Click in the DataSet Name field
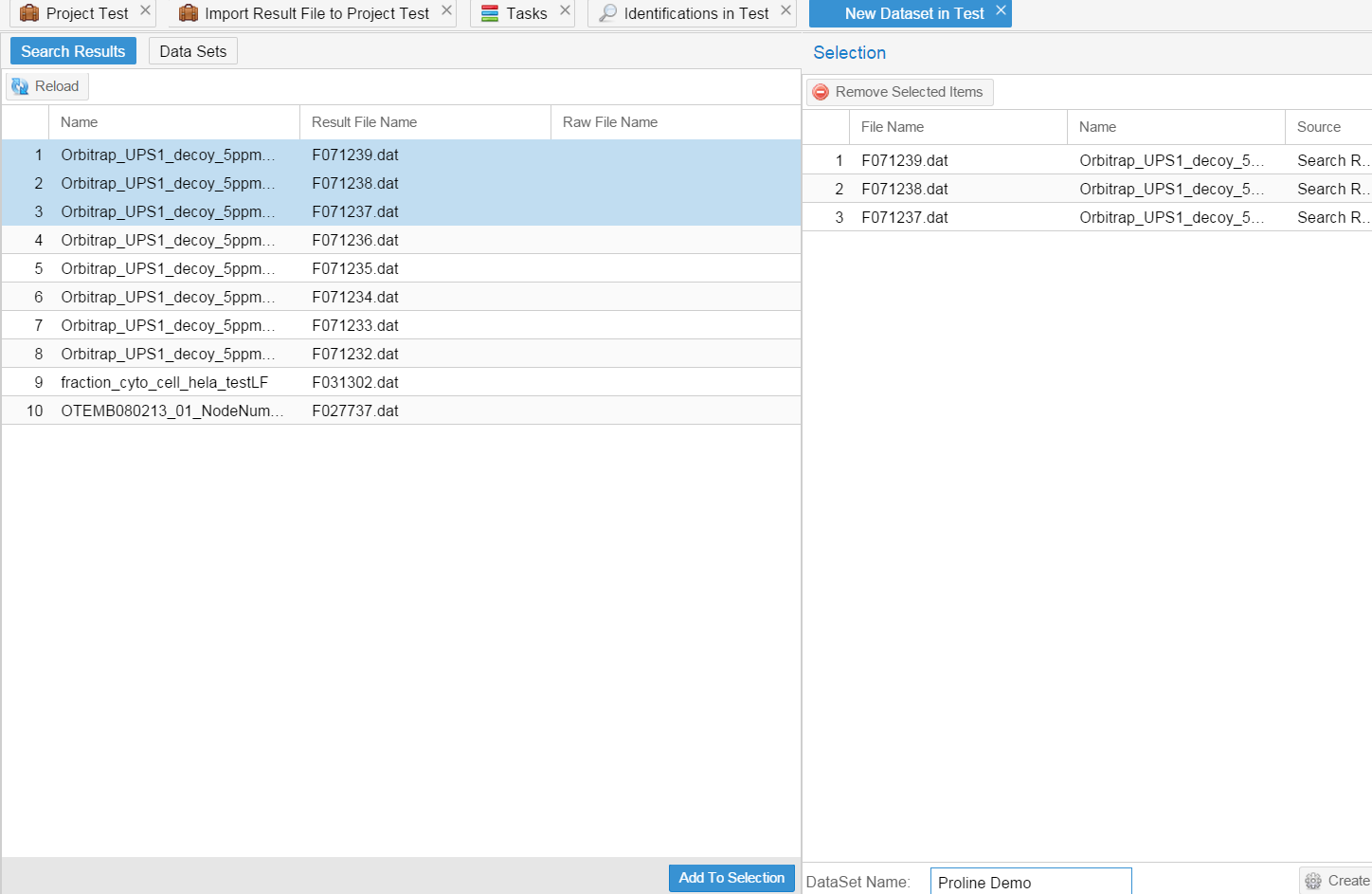This screenshot has width=1372, height=894. point(1030,882)
